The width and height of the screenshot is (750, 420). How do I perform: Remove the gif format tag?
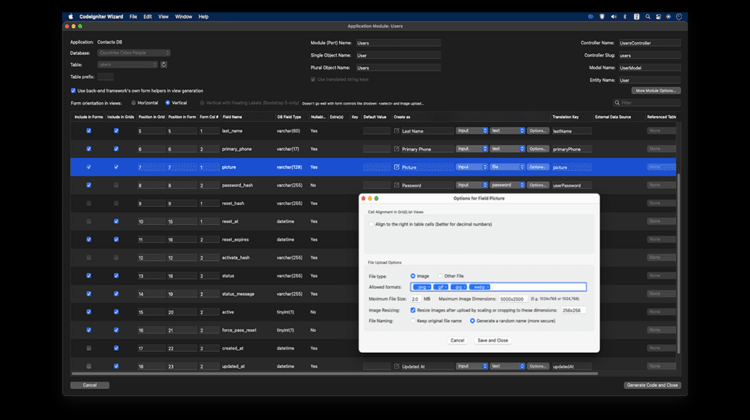[x=446, y=287]
